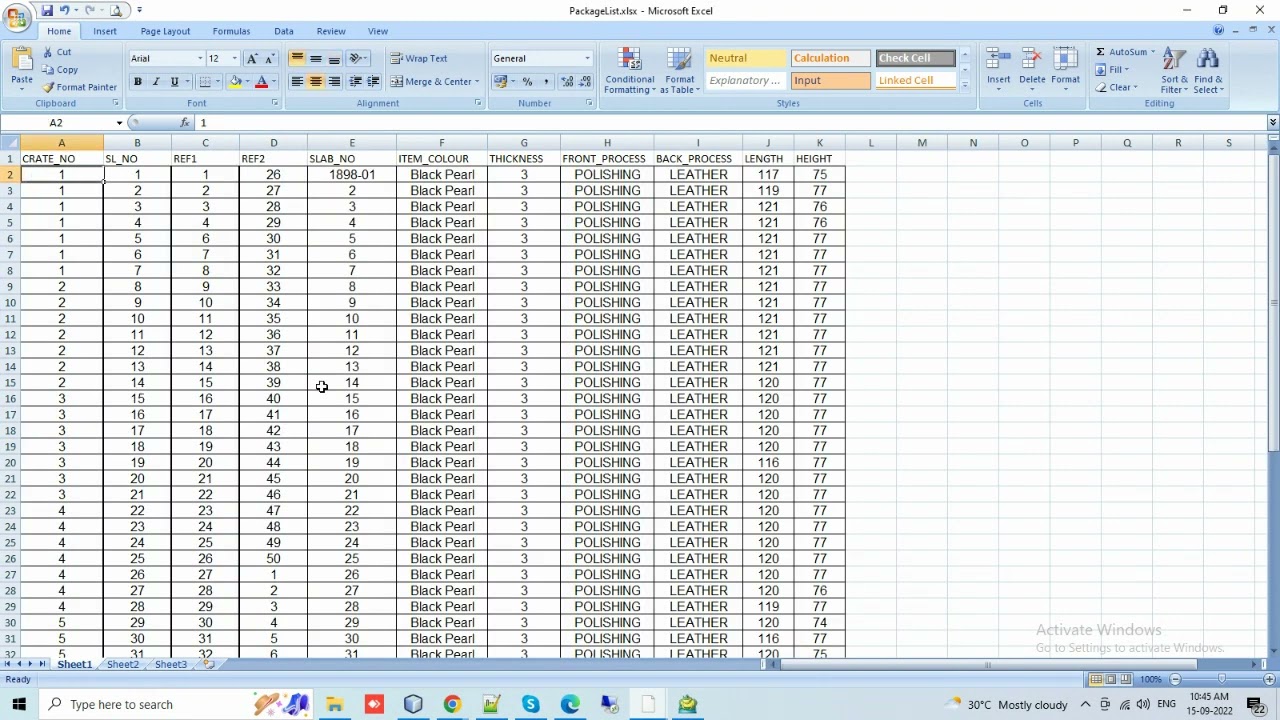The image size is (1280, 720).
Task: Increase font size with Grow Font
Action: (252, 58)
